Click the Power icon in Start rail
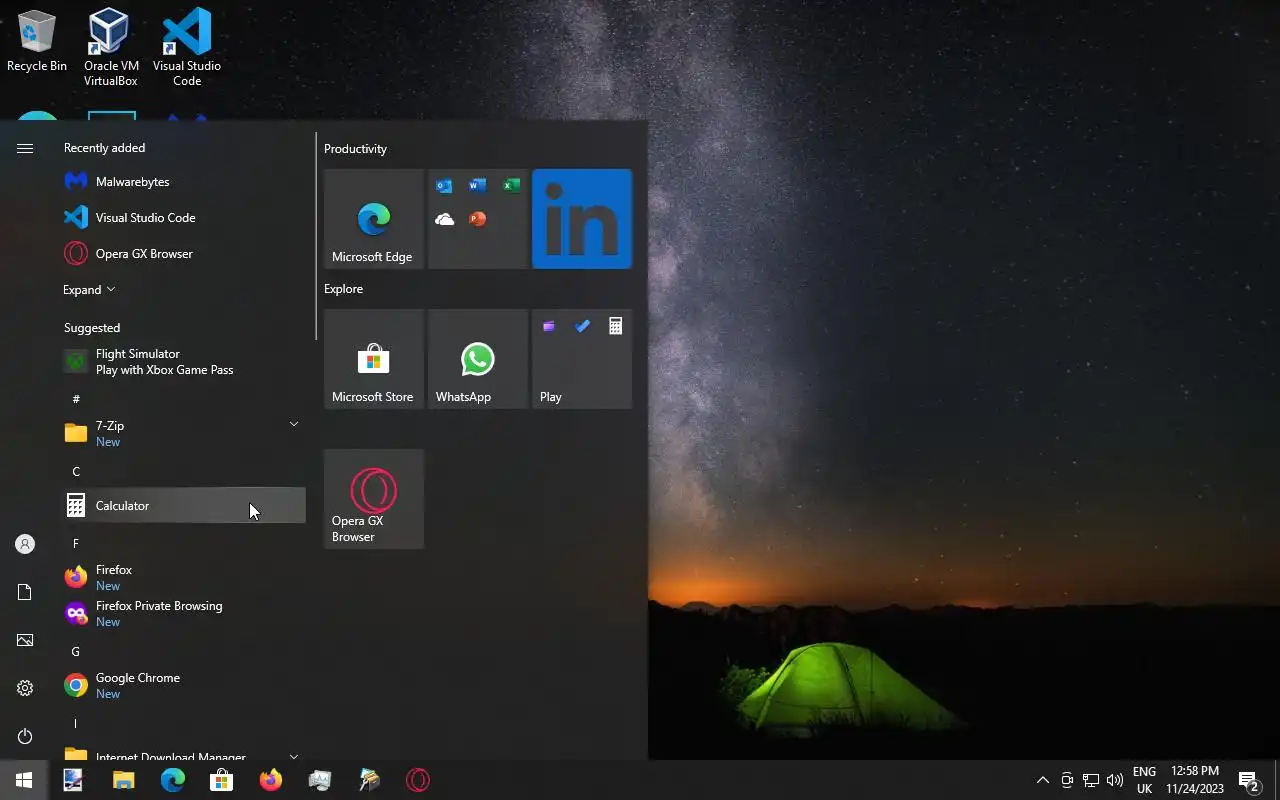1280x800 pixels. click(x=25, y=736)
